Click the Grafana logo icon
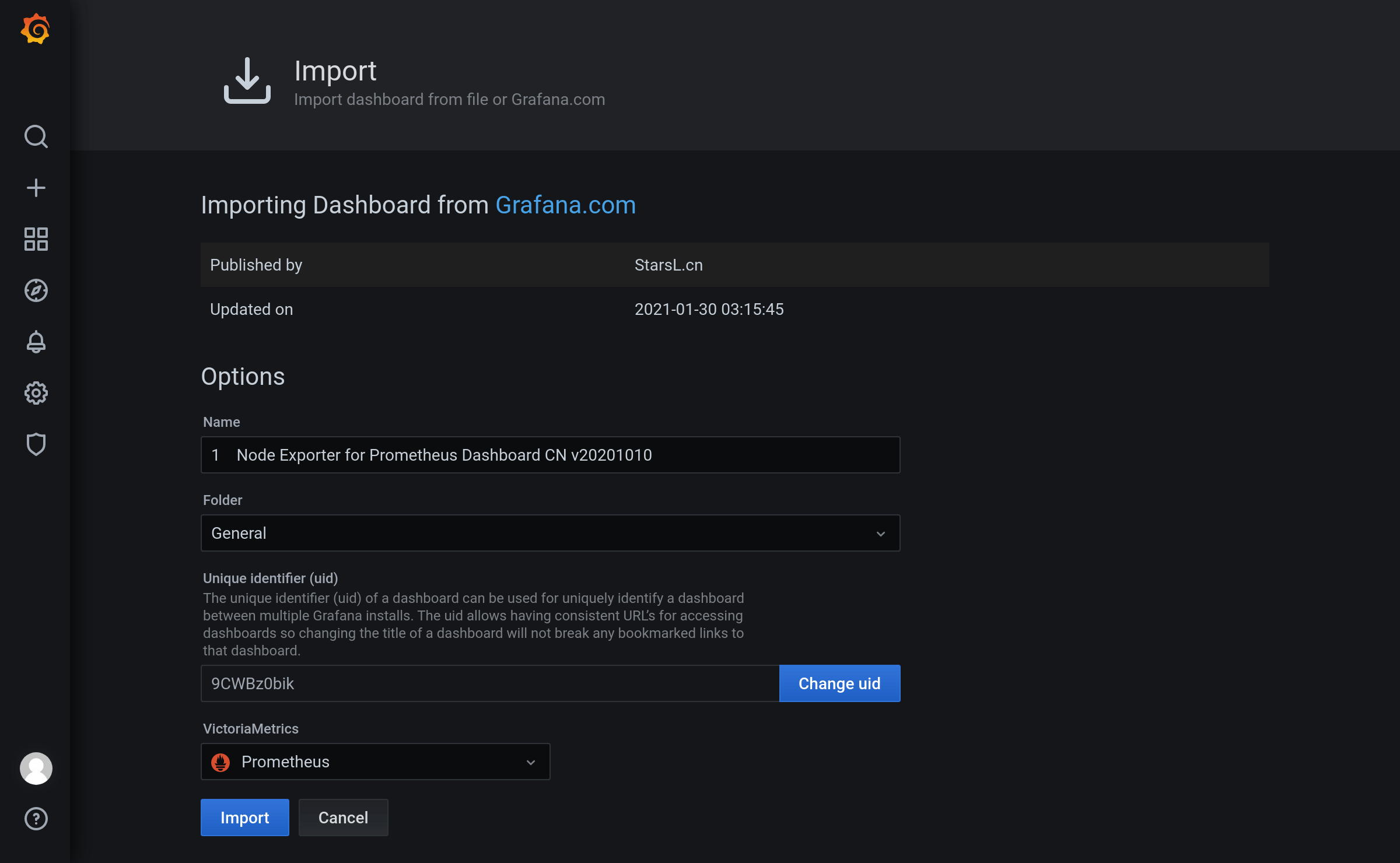 pyautogui.click(x=35, y=30)
